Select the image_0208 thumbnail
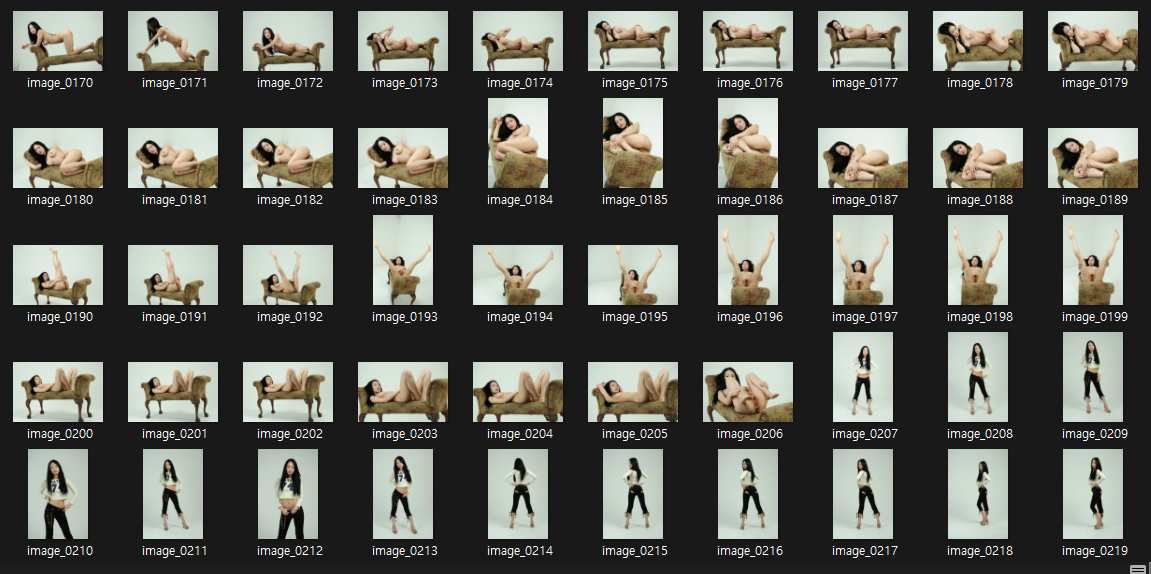 tap(978, 377)
